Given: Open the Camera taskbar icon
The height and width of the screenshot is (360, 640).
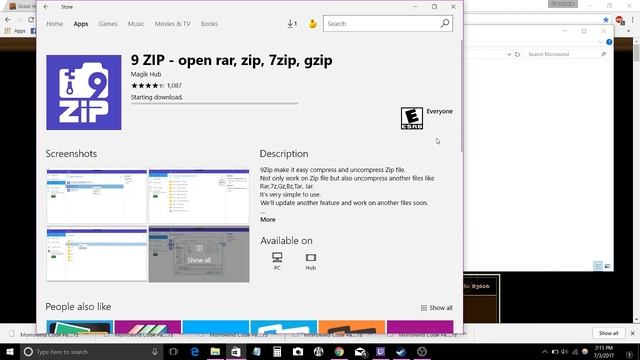Looking at the screenshot, I should pyautogui.click(x=298, y=352).
